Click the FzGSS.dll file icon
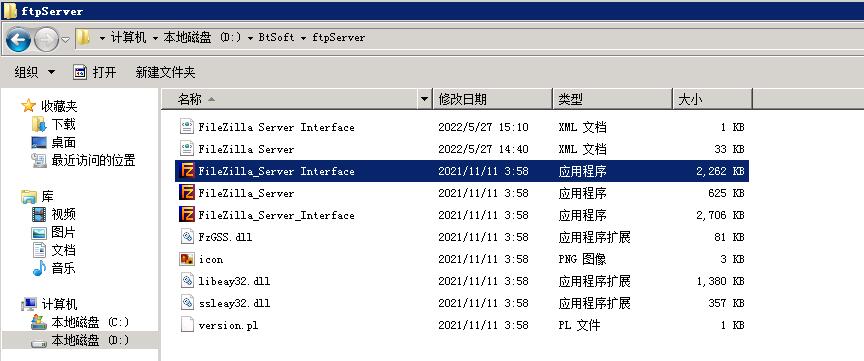 pos(187,237)
